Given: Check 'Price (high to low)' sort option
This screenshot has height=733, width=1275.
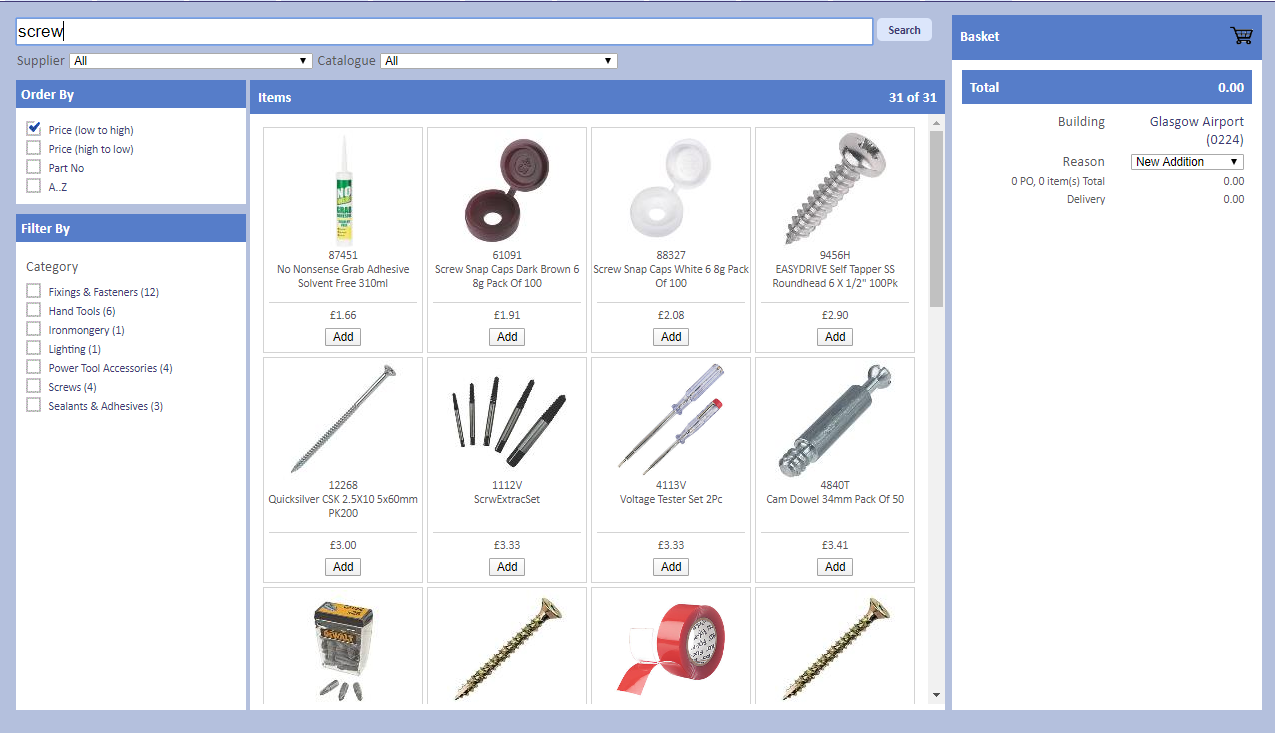Looking at the screenshot, I should coord(34,148).
